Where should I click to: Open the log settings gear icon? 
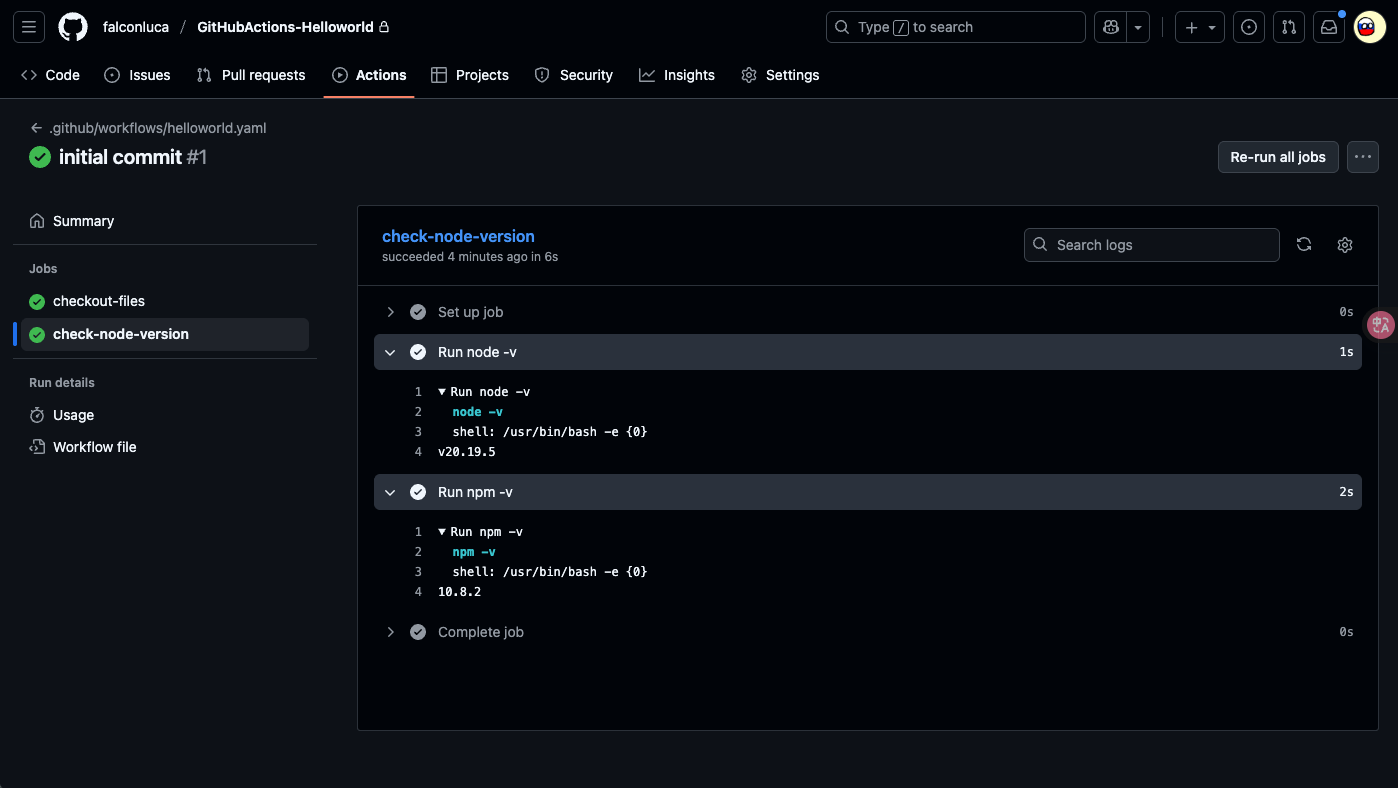pyautogui.click(x=1345, y=245)
